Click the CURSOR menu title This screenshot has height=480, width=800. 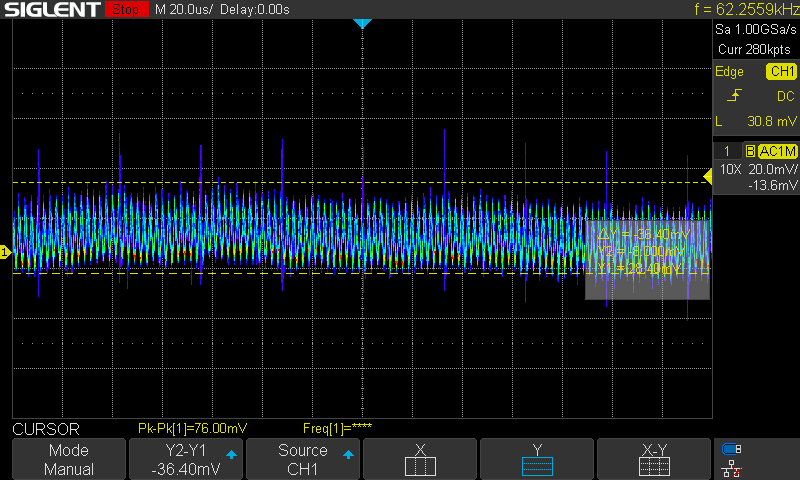[45, 428]
